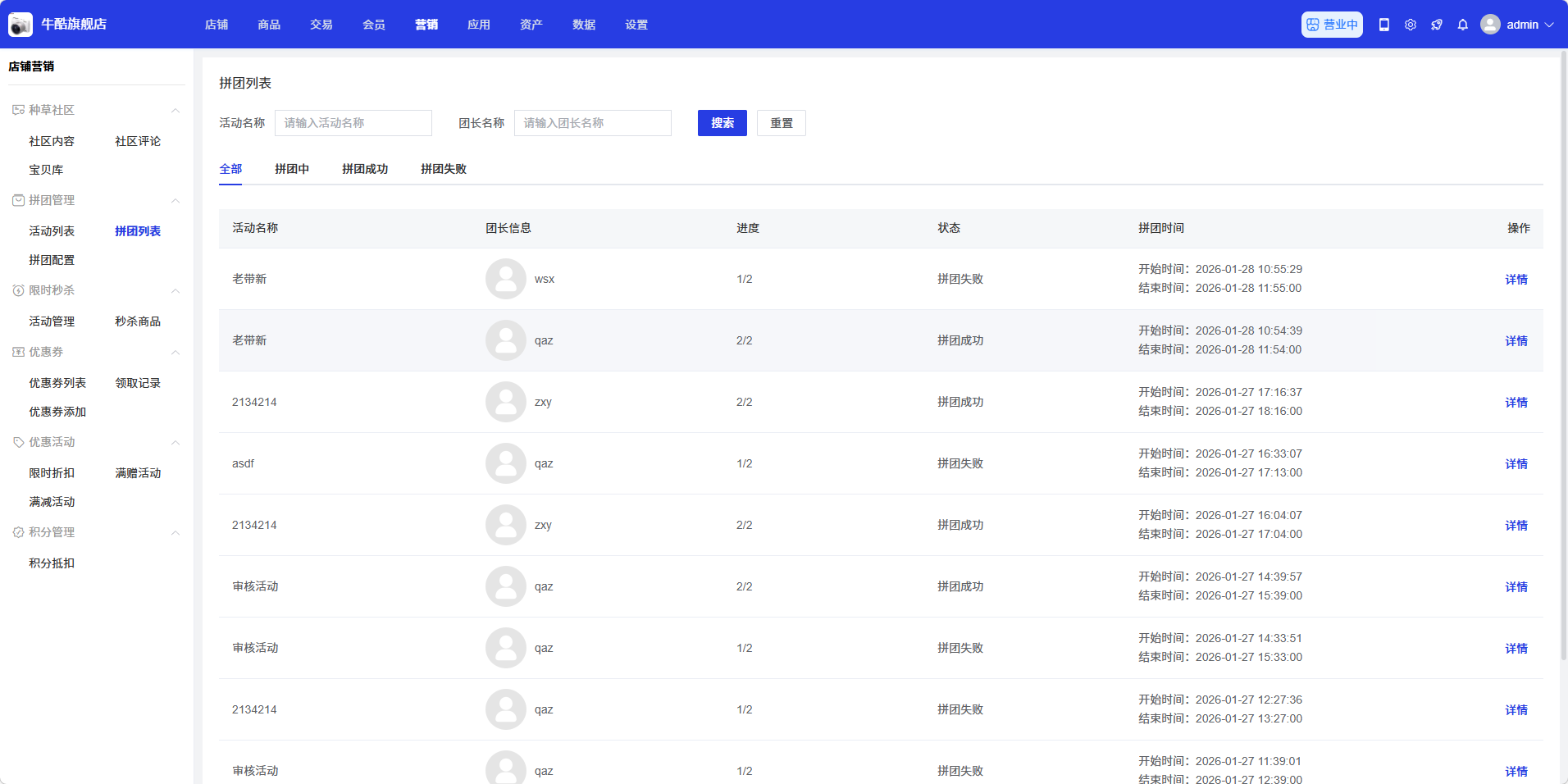This screenshot has height=784, width=1568.
Task: Click wsx team leader avatar
Action: [x=506, y=279]
